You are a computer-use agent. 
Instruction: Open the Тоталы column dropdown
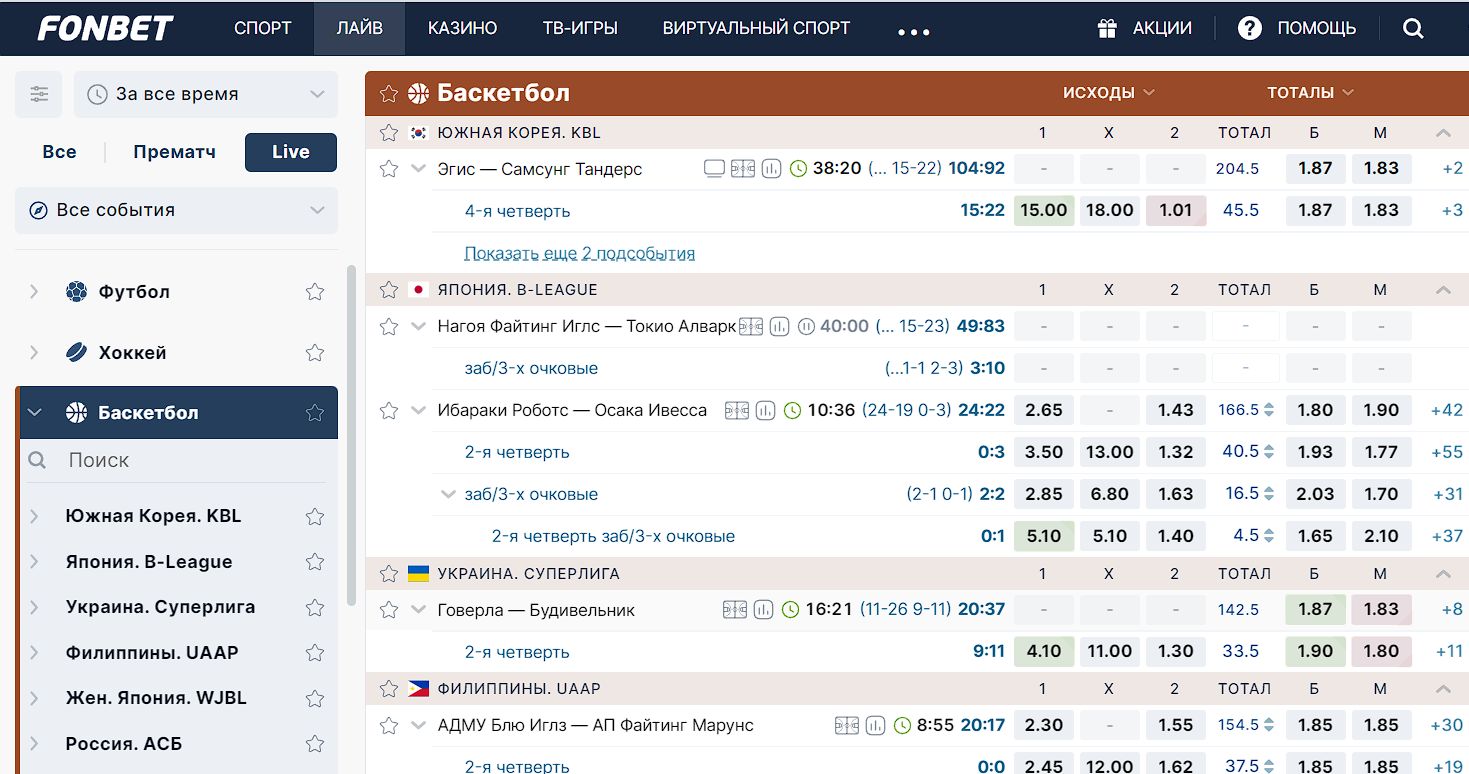pyautogui.click(x=1311, y=93)
